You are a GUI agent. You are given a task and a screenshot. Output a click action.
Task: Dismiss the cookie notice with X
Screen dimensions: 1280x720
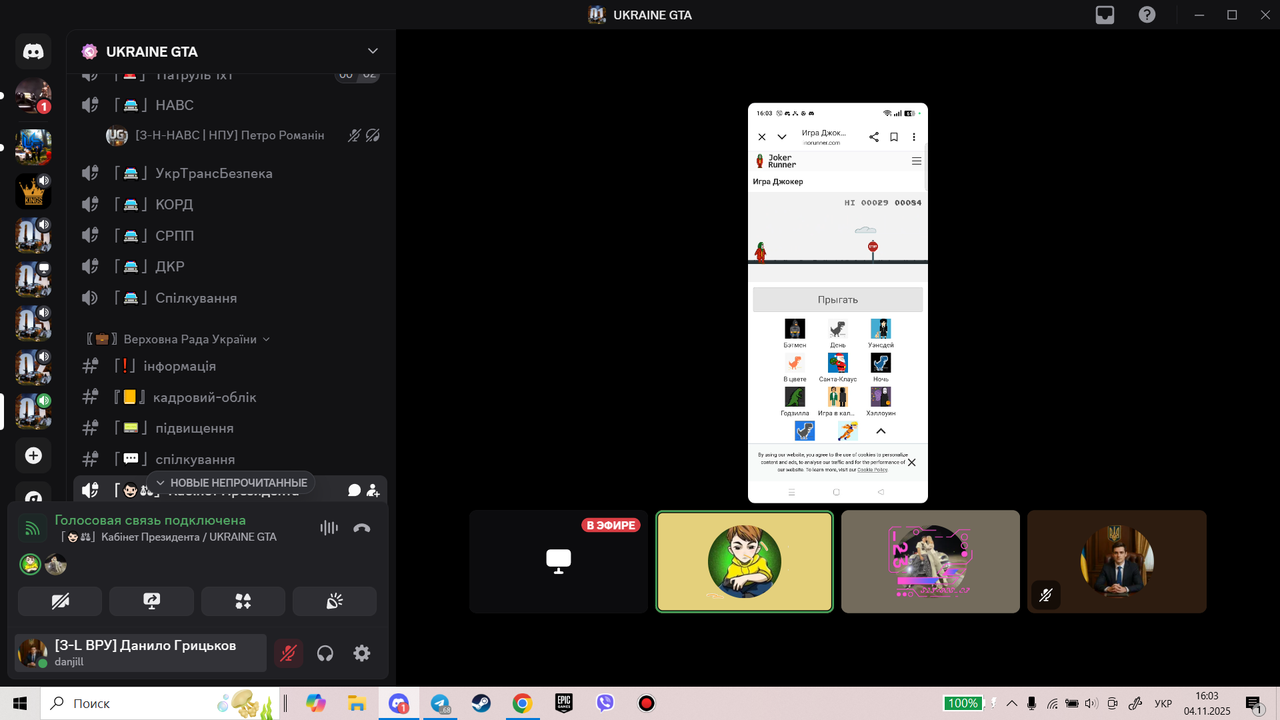click(x=911, y=463)
